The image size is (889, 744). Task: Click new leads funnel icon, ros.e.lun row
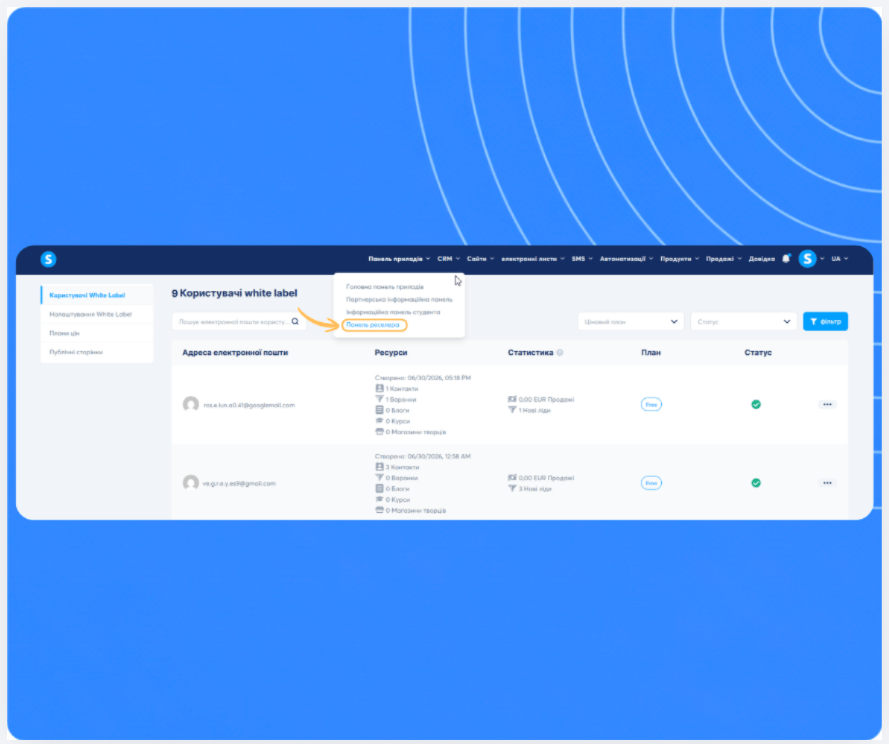pyautogui.click(x=512, y=409)
